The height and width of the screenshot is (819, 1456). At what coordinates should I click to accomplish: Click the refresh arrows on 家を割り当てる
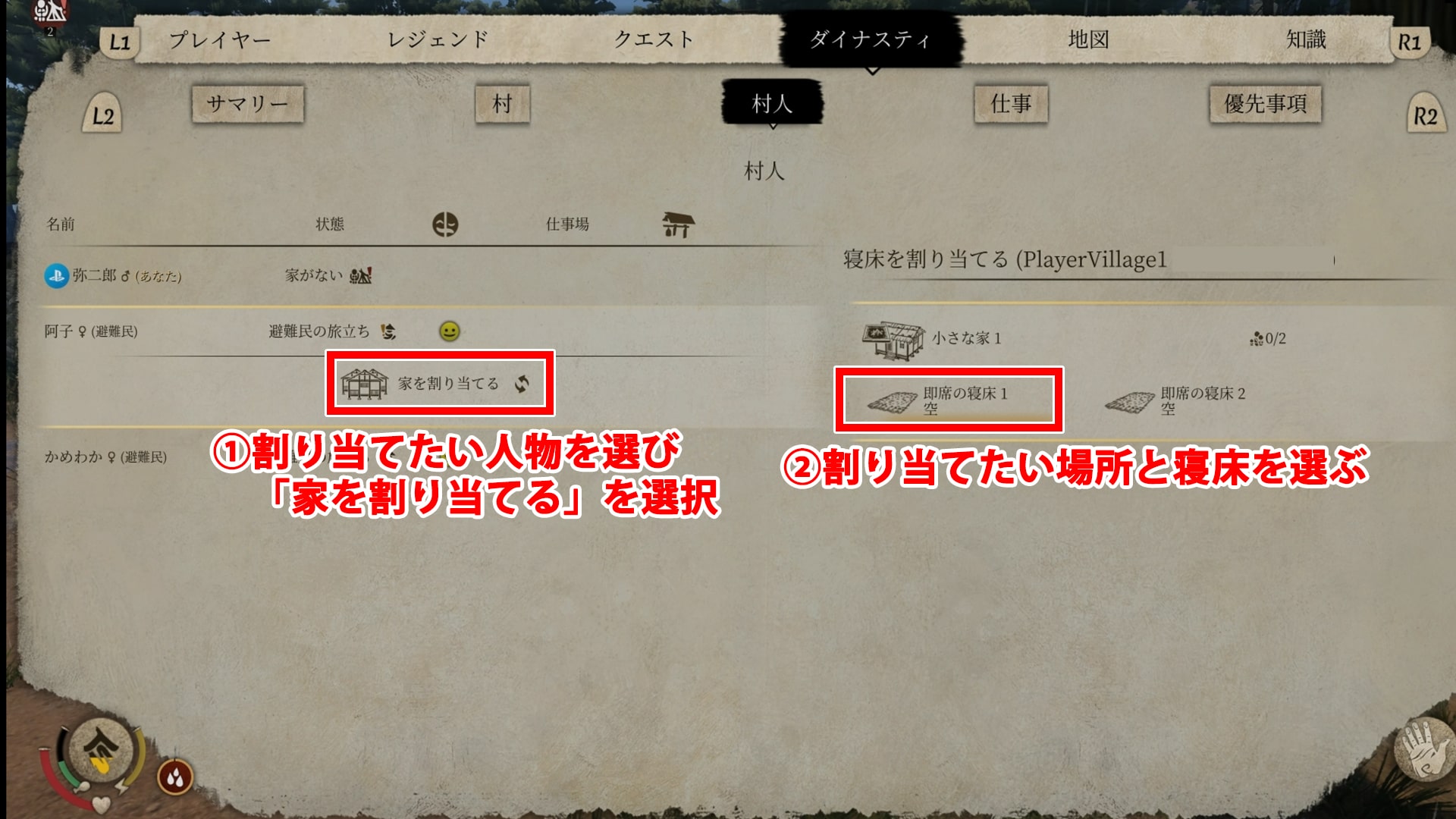[522, 384]
